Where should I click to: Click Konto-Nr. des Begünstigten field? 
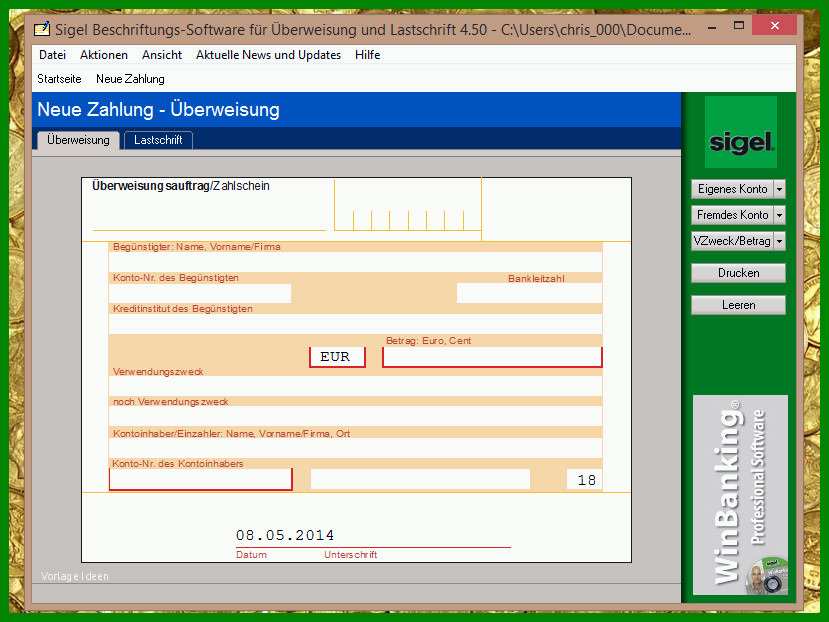pos(200,293)
